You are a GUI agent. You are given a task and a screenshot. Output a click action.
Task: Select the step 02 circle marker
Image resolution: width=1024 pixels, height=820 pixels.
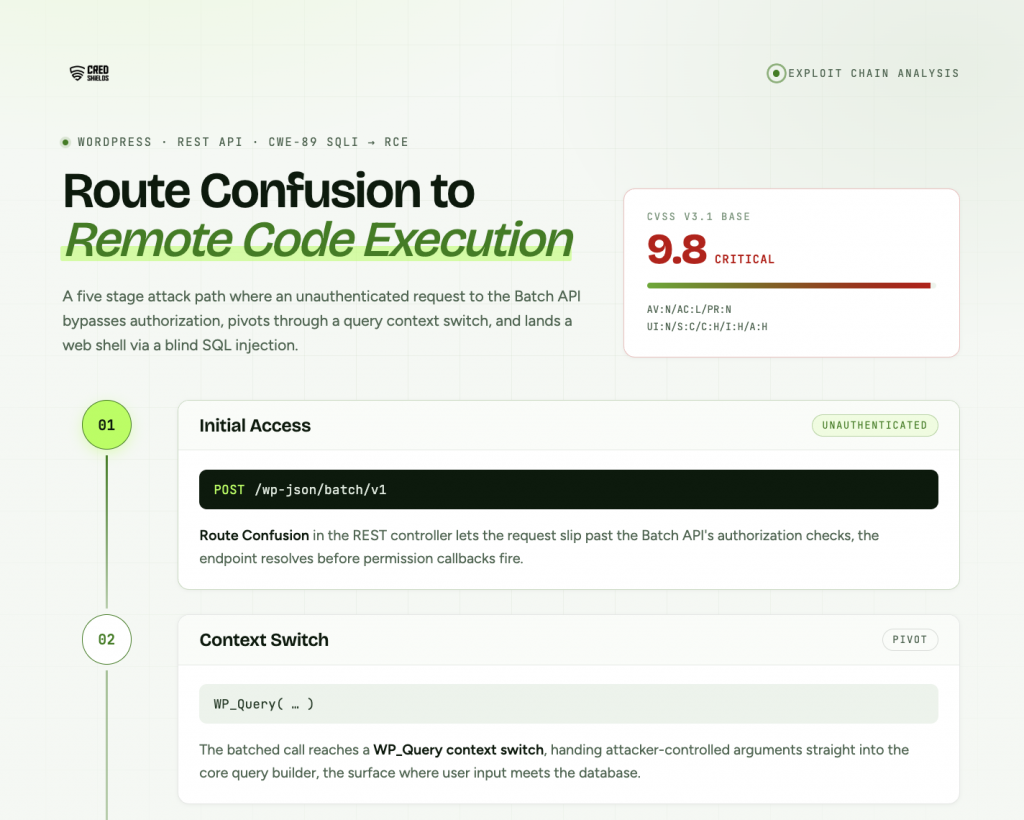pos(106,639)
